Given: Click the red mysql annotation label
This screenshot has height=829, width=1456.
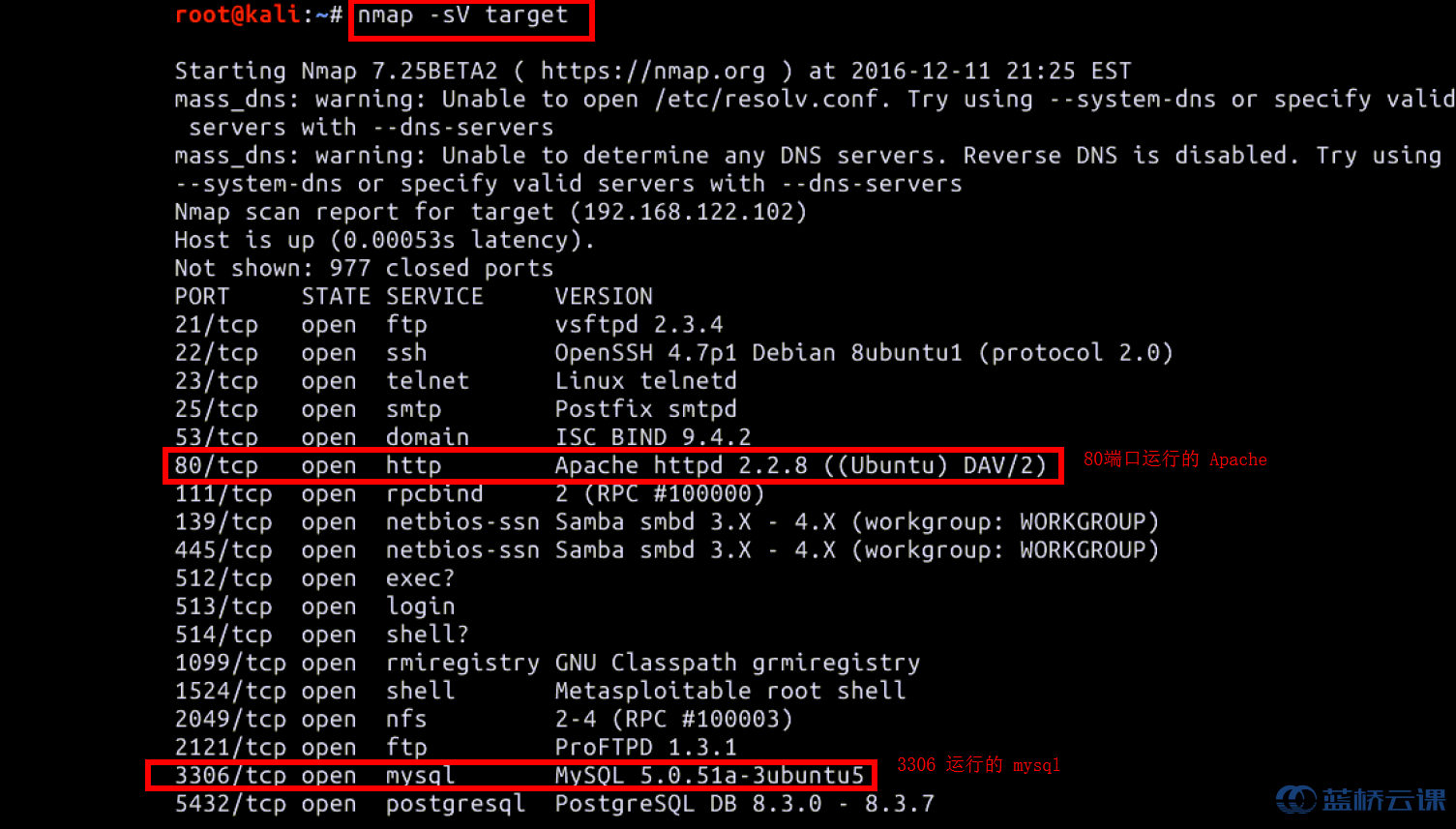Looking at the screenshot, I should [x=979, y=765].
